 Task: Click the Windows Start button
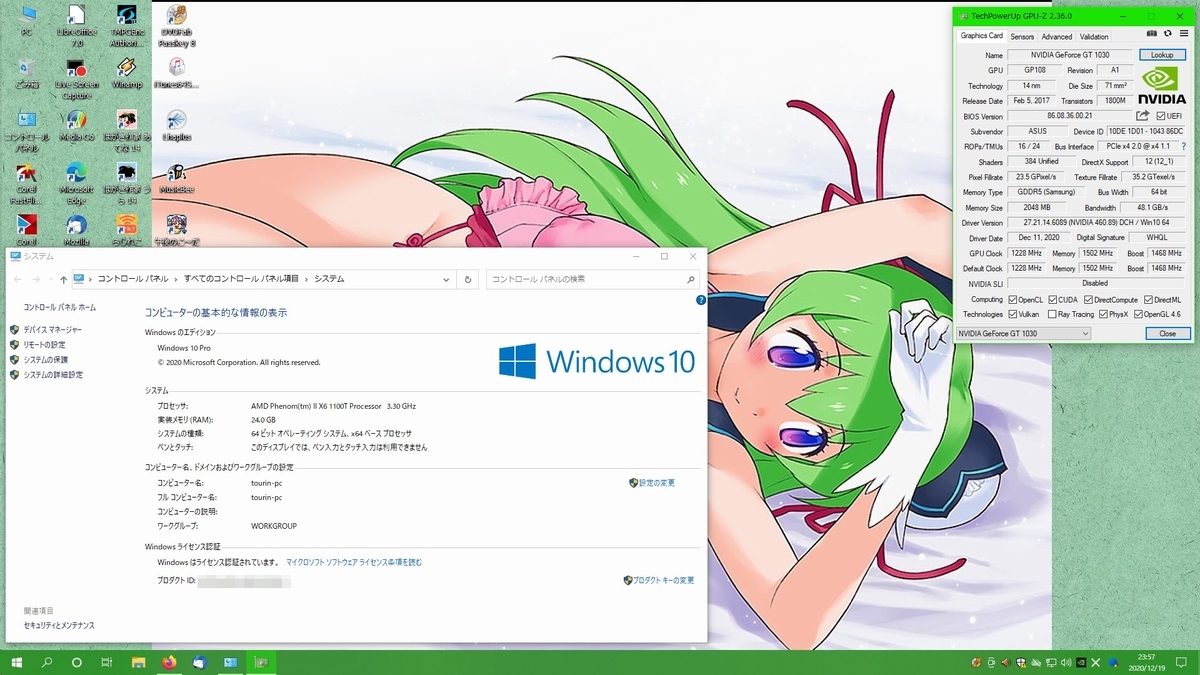[17, 662]
